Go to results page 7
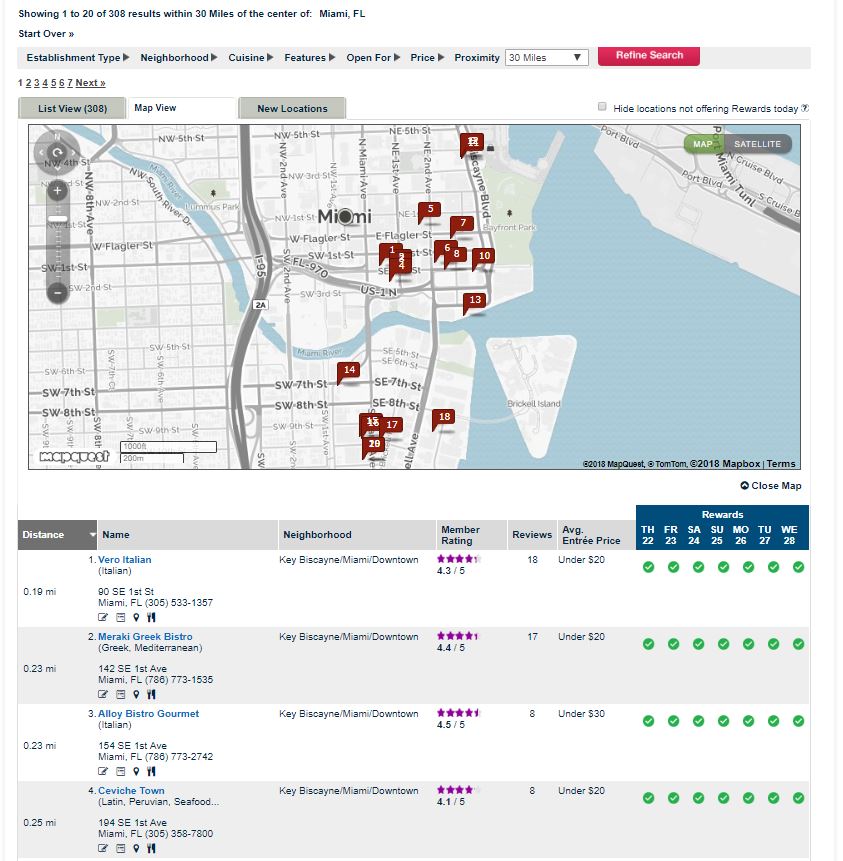Image resolution: width=843 pixels, height=861 pixels. pyautogui.click(x=70, y=83)
